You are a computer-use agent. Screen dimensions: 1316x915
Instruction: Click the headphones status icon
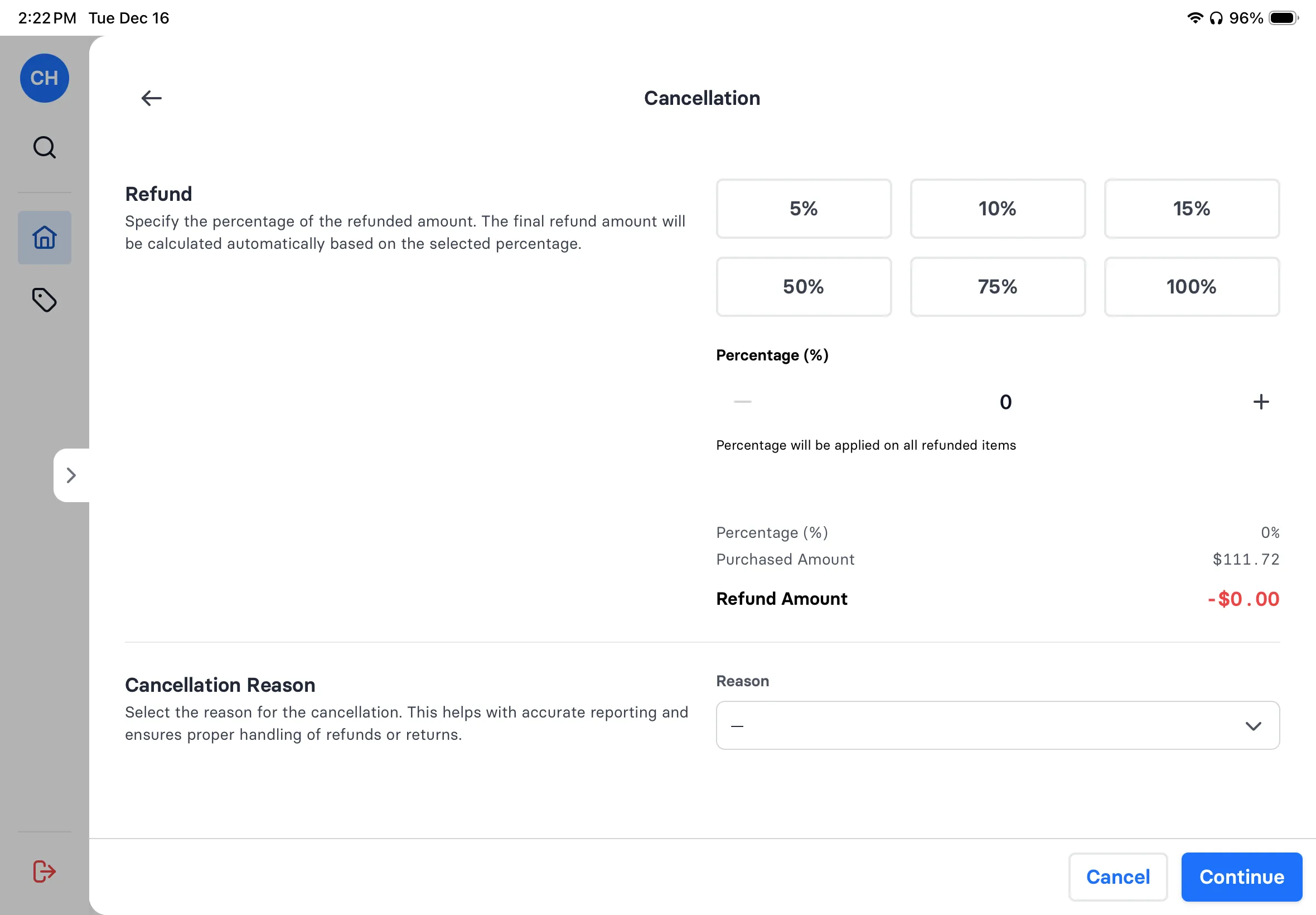click(1217, 18)
